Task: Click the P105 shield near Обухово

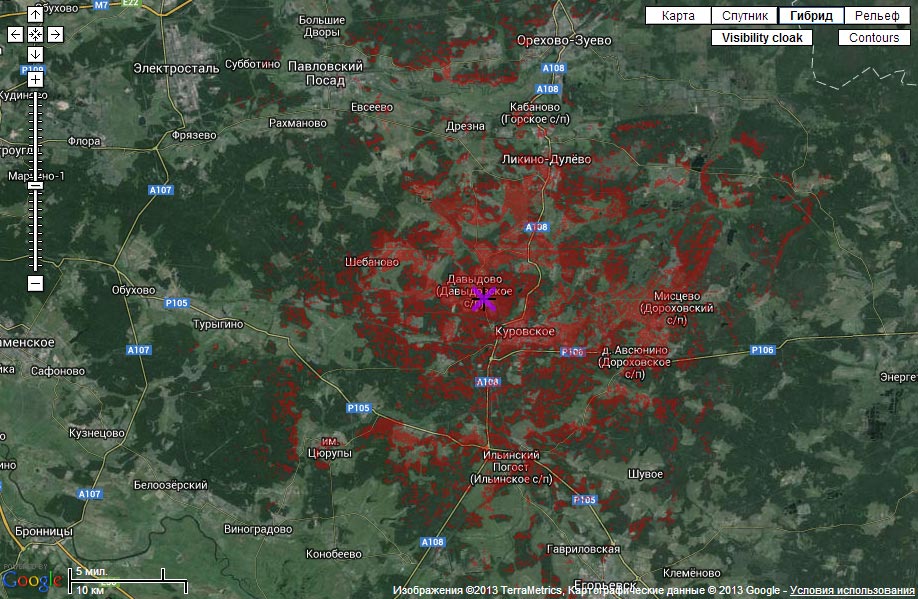Action: [176, 303]
